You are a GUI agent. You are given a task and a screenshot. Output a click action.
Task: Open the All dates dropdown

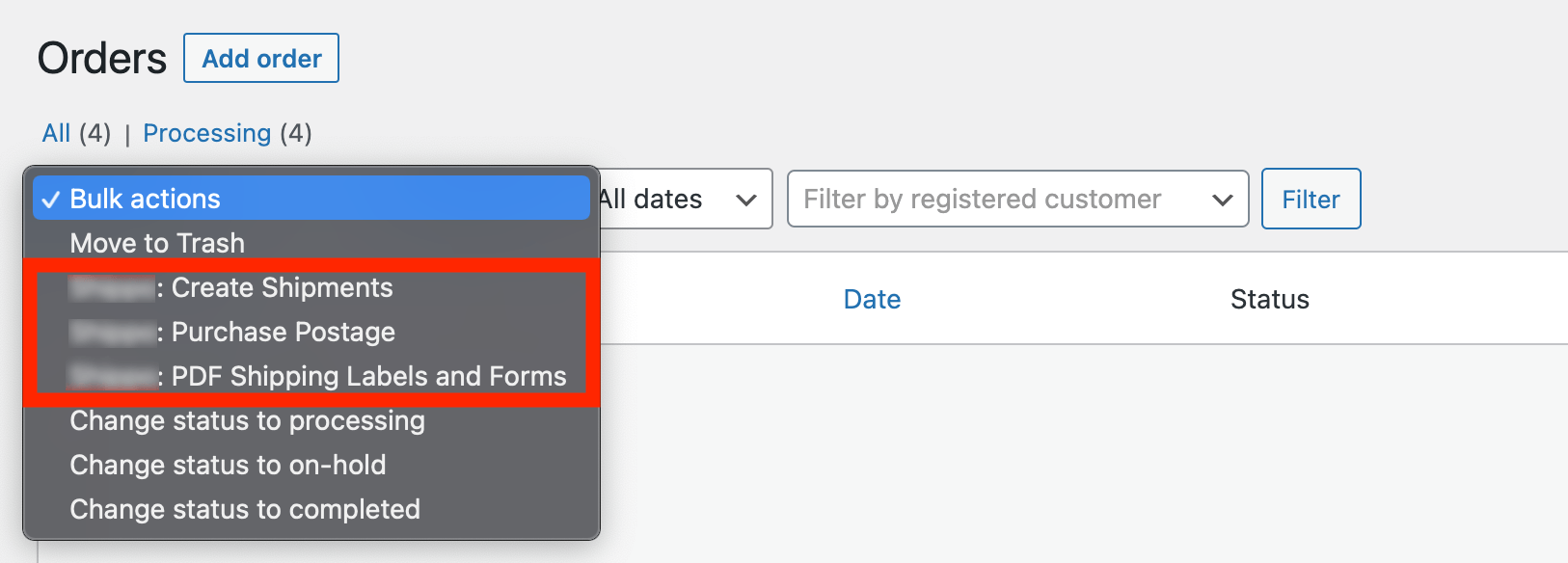[675, 199]
